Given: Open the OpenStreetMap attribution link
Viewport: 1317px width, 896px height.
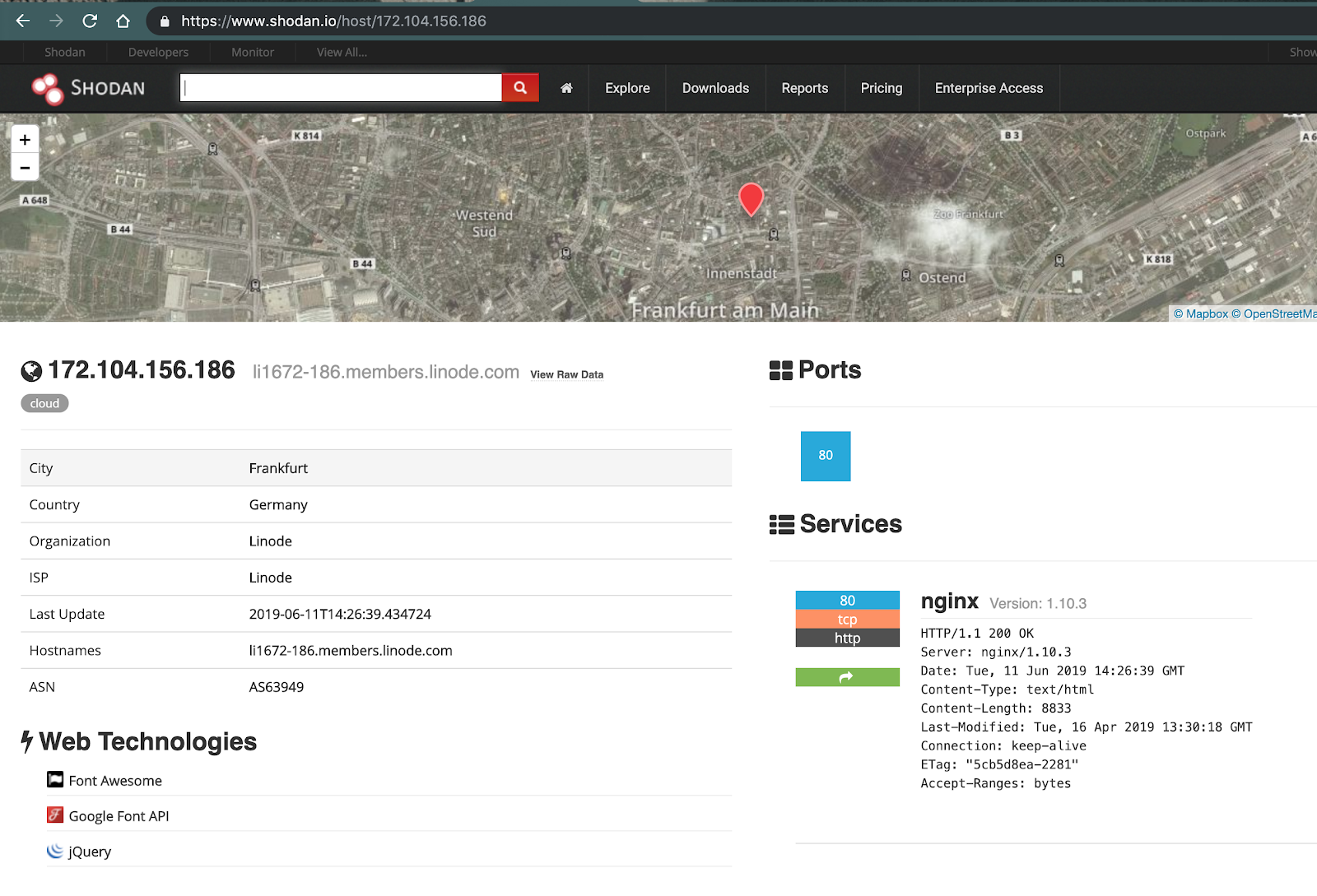Looking at the screenshot, I should [1274, 313].
